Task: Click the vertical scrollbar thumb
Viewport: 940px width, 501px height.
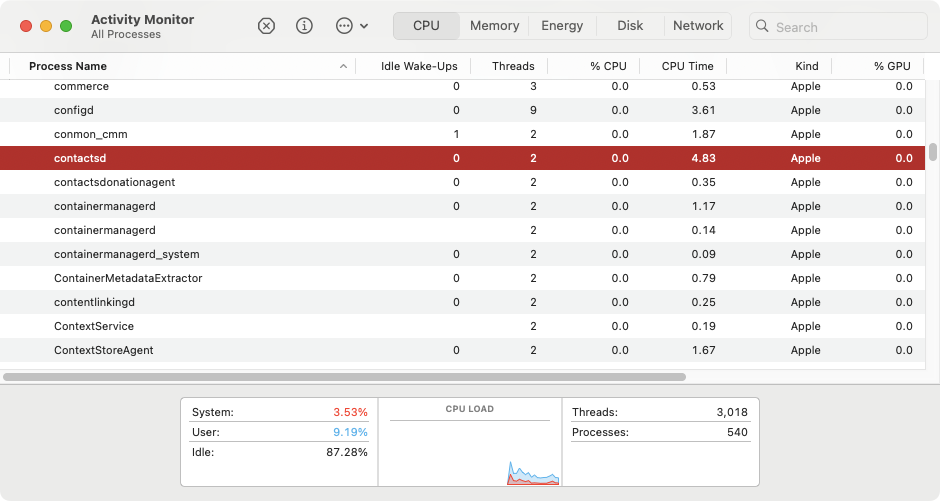Action: tap(933, 152)
